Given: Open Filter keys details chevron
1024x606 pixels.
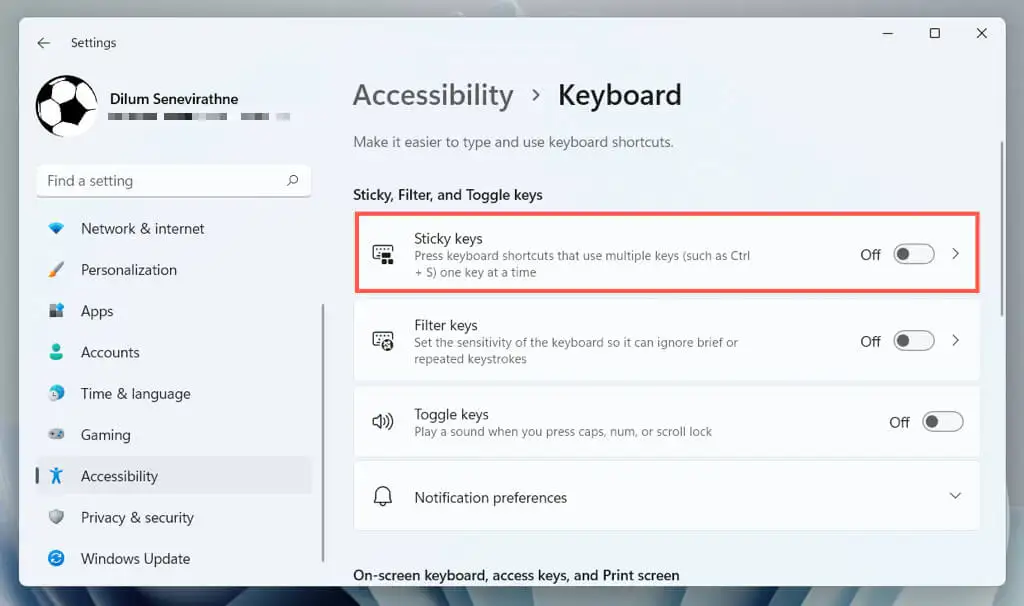Looking at the screenshot, I should [955, 341].
